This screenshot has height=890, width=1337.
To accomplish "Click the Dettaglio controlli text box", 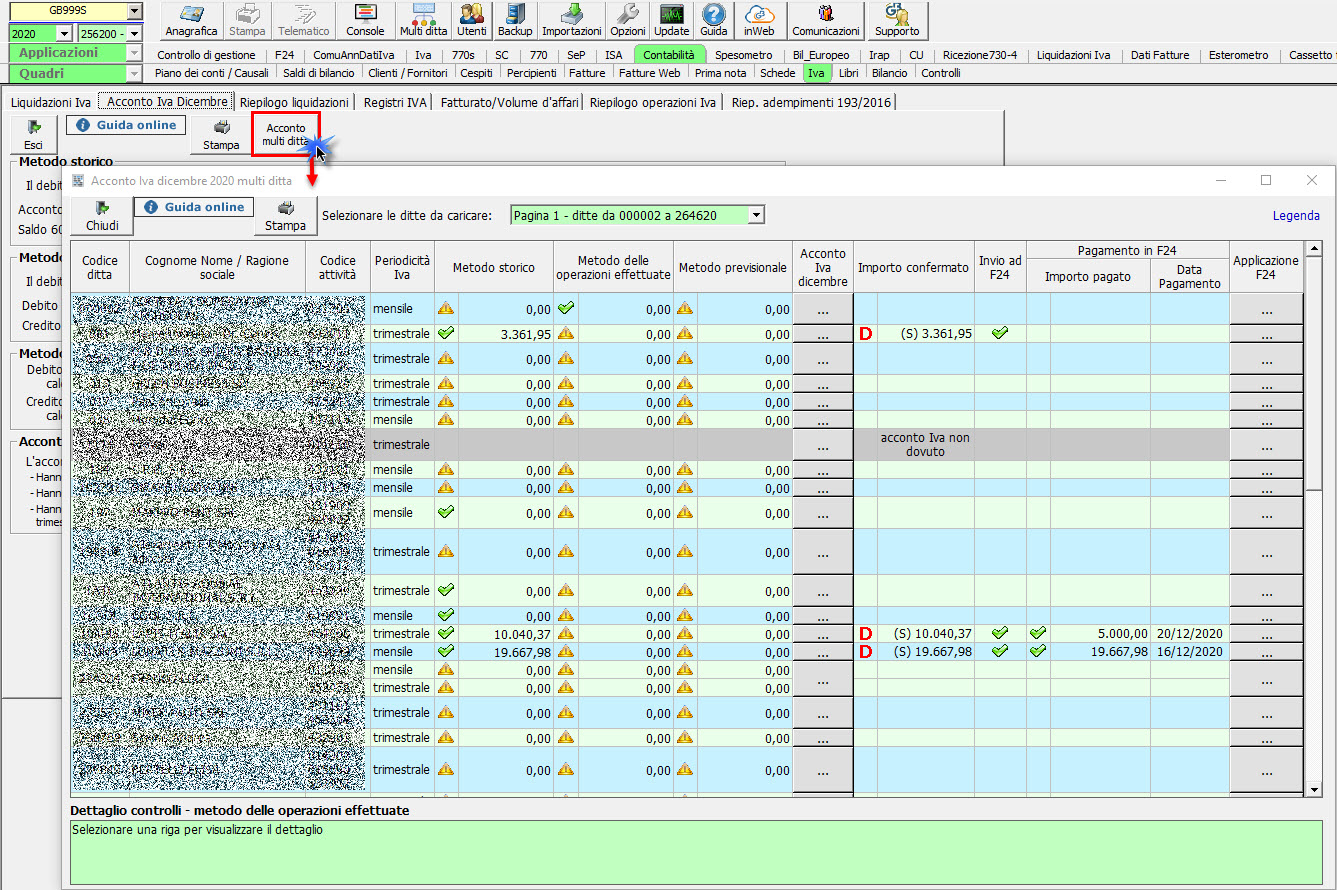I will tap(696, 851).
